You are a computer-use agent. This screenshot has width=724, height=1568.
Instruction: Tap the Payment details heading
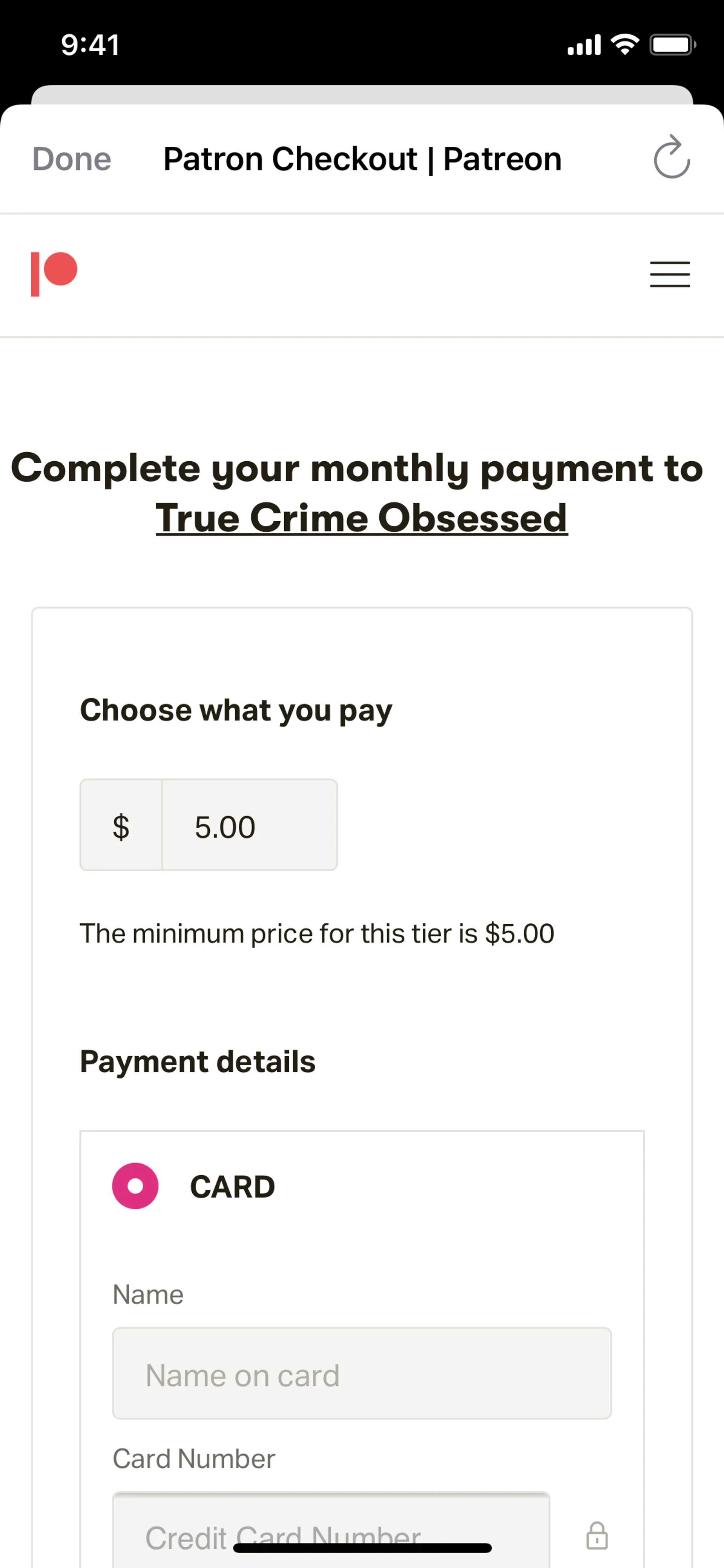[x=198, y=1061]
